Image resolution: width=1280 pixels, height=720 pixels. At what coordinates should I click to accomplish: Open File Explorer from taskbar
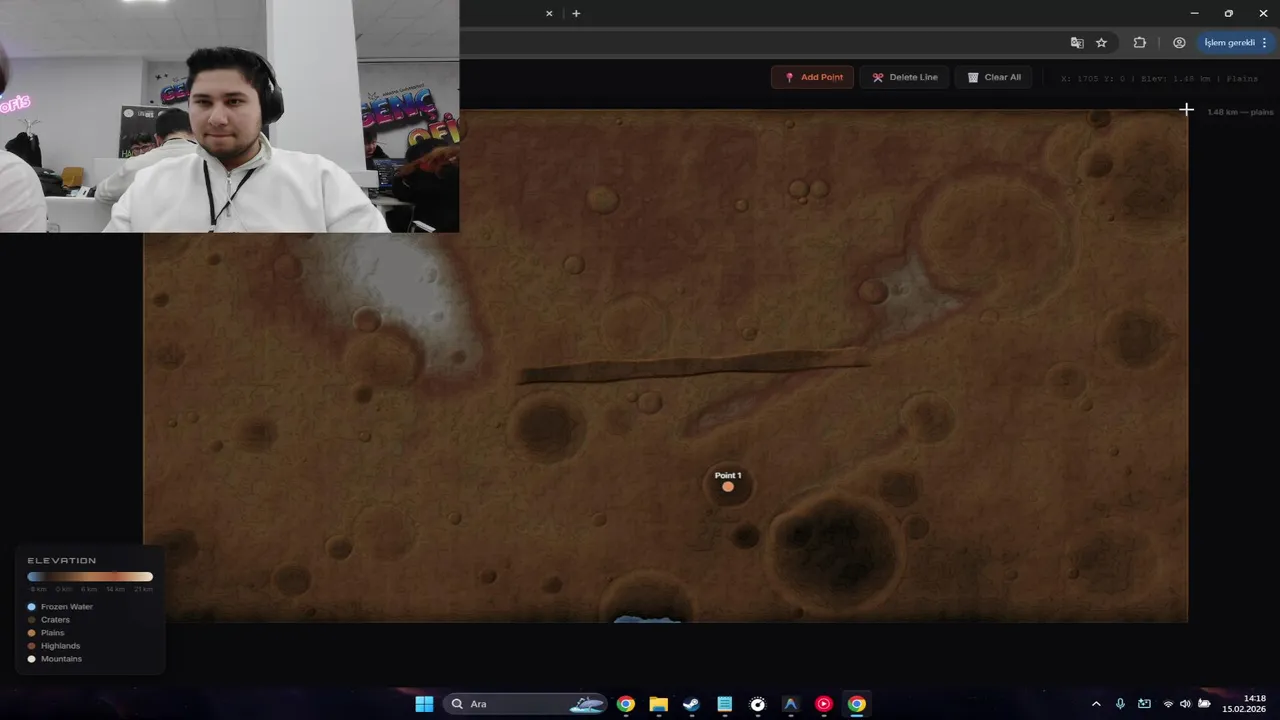click(658, 704)
